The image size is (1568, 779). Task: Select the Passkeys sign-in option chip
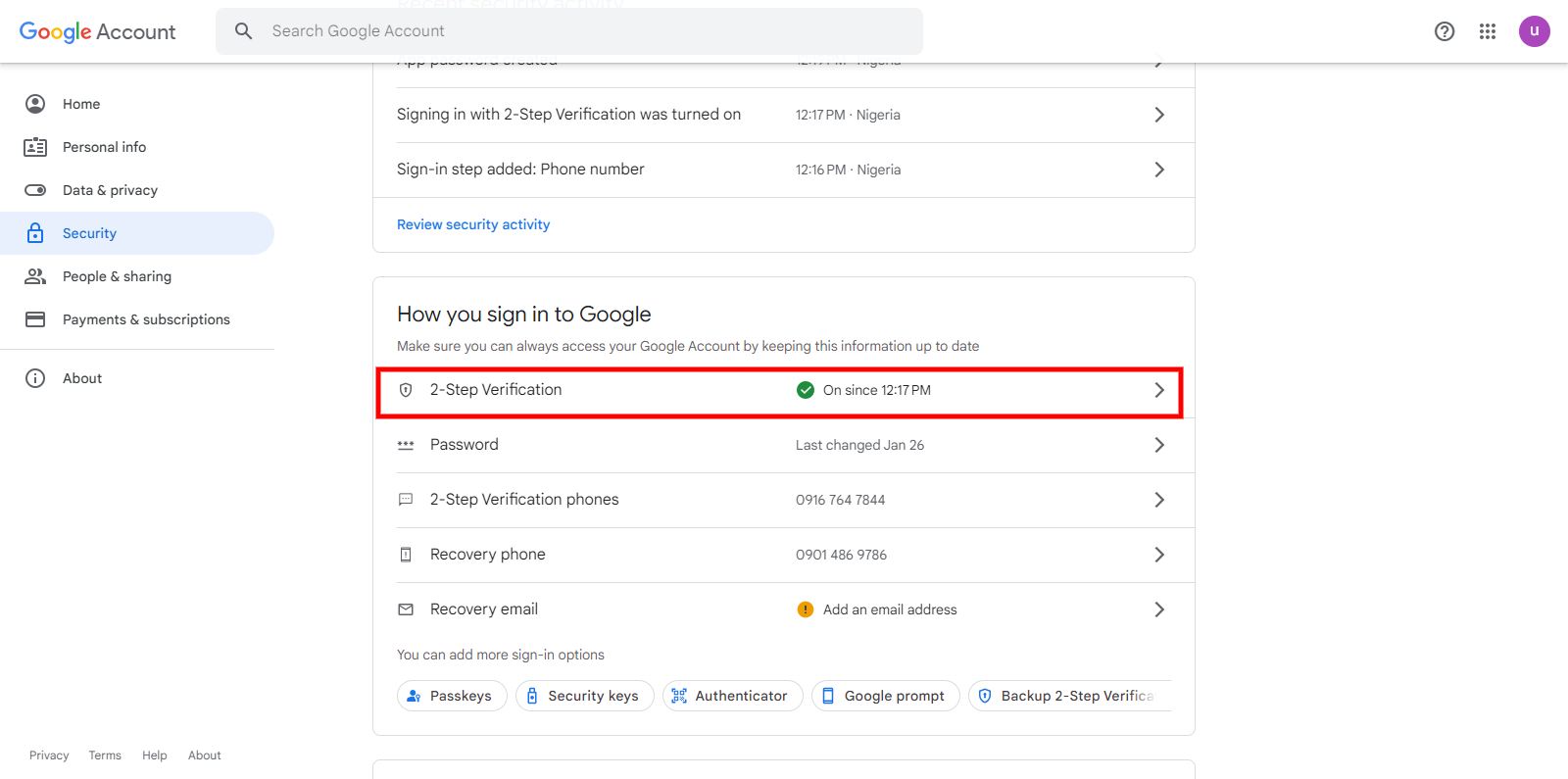[x=452, y=696]
